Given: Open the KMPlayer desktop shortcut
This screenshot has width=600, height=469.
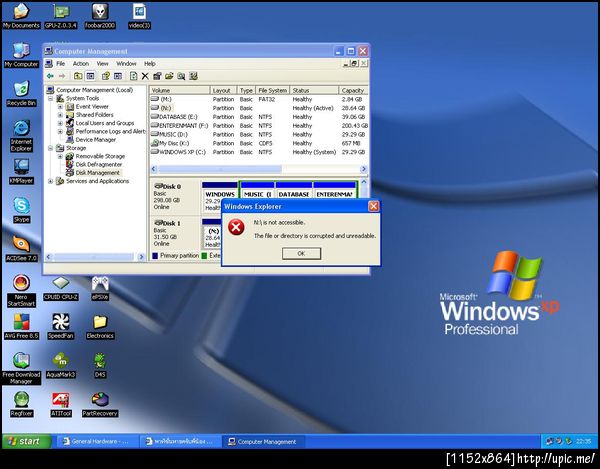Looking at the screenshot, I should tap(21, 171).
